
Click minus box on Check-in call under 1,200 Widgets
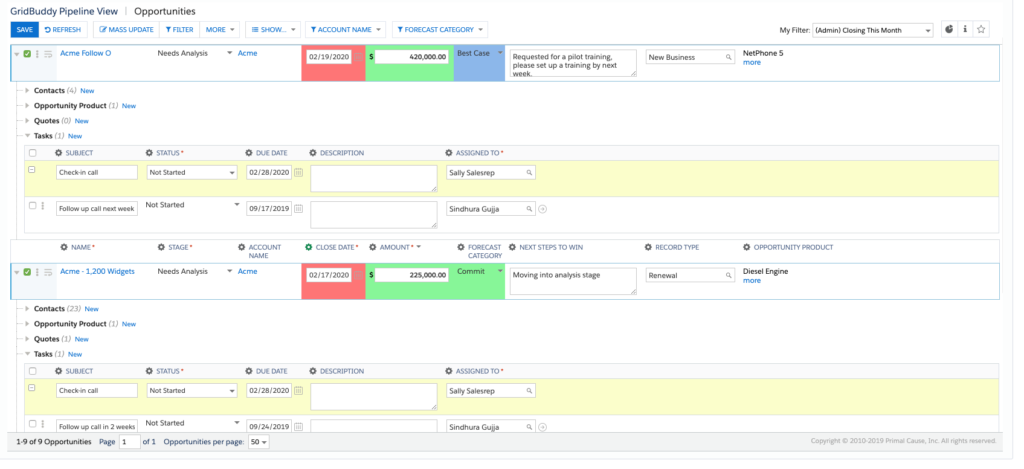[32, 388]
